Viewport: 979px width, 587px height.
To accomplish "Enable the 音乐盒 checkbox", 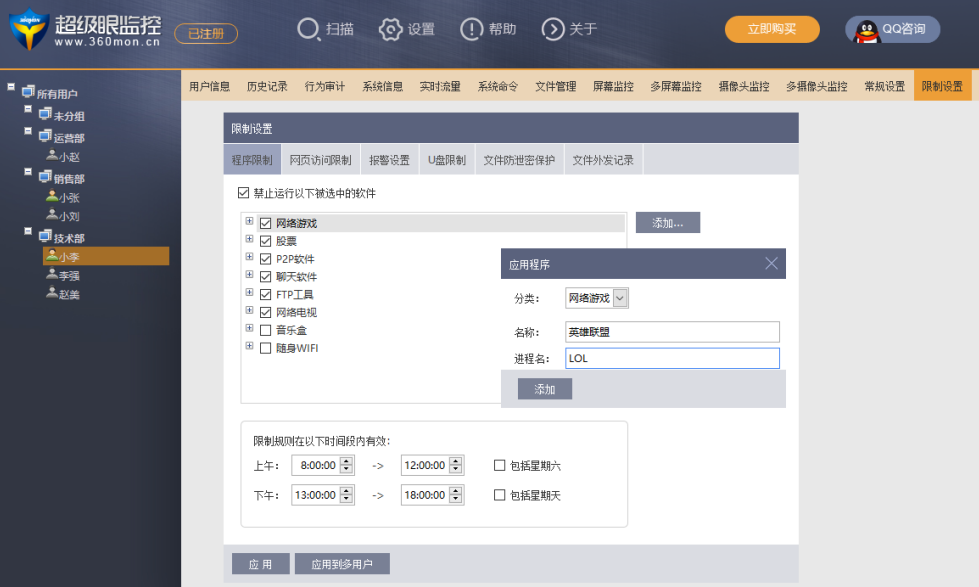I will [x=266, y=330].
